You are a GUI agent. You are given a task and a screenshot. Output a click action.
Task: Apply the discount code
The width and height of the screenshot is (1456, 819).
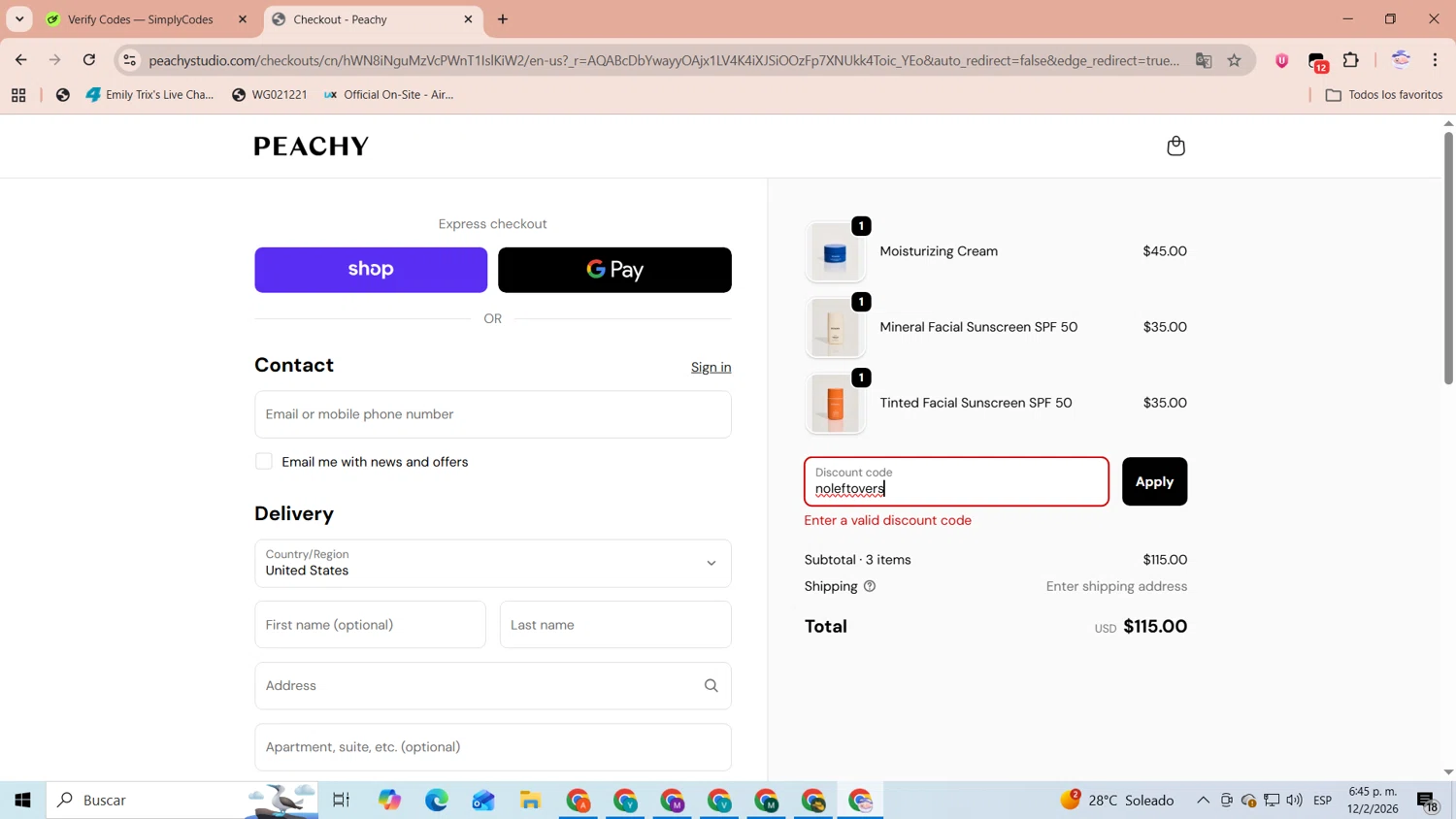[1154, 481]
